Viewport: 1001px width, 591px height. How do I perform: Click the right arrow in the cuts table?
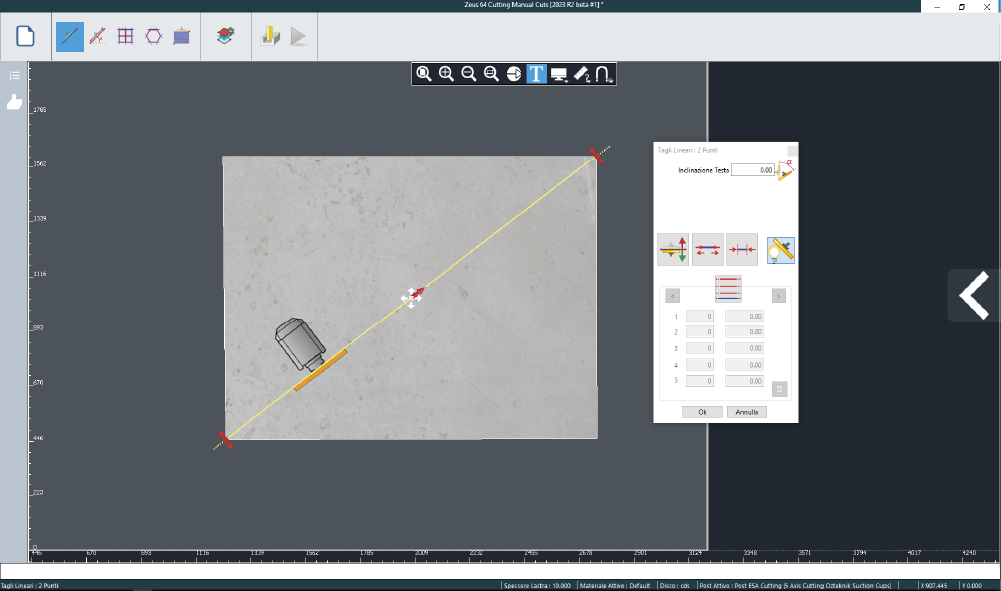tap(779, 296)
